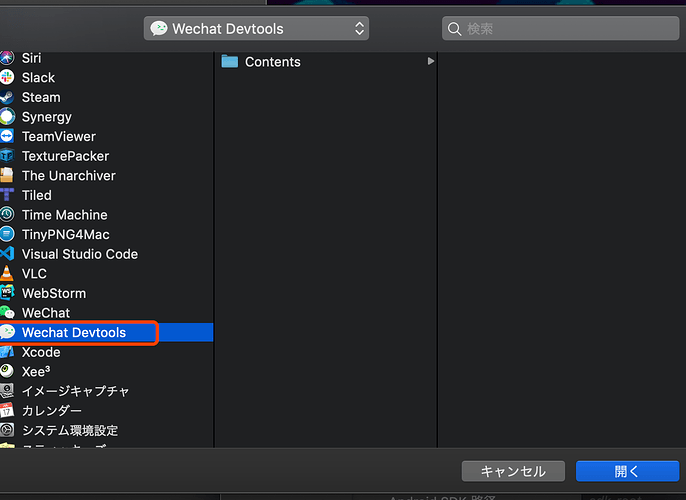Click the Visual Studio Code icon
686x500 pixels.
click(7, 254)
